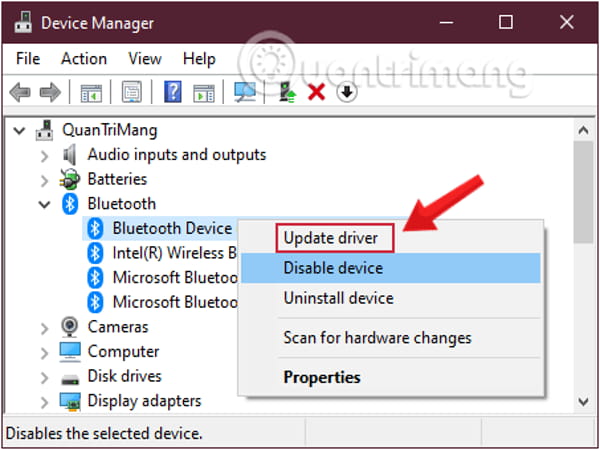Select the Computer label
This screenshot has width=600, height=450.
123,352
